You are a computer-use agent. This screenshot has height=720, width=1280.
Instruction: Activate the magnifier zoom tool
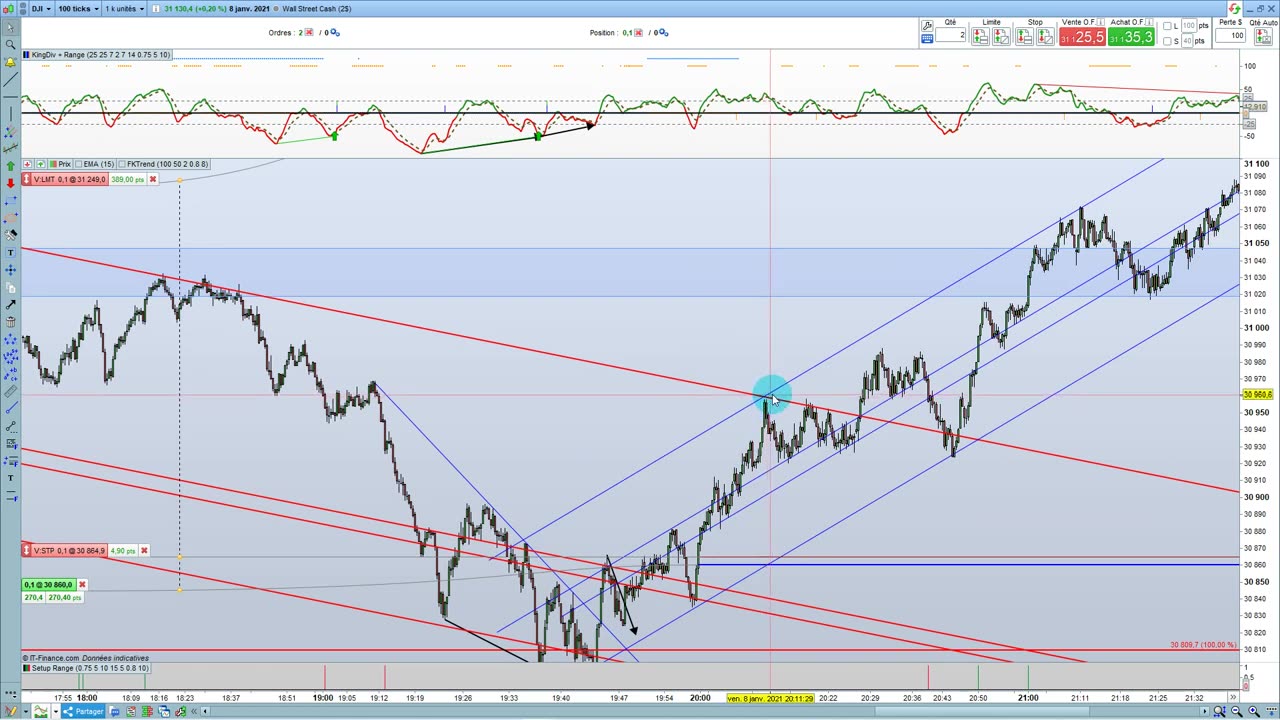[10, 45]
